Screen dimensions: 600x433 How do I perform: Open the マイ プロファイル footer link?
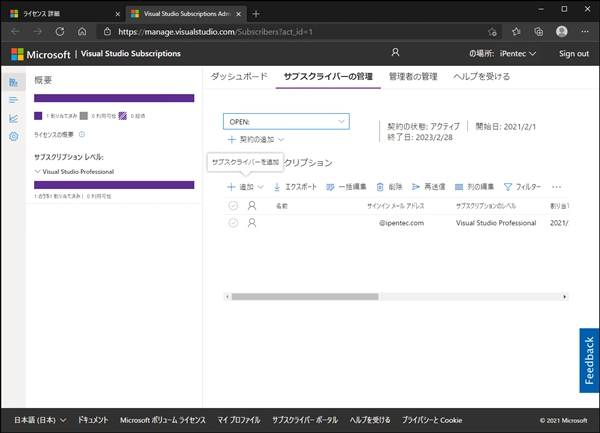pyautogui.click(x=239, y=420)
